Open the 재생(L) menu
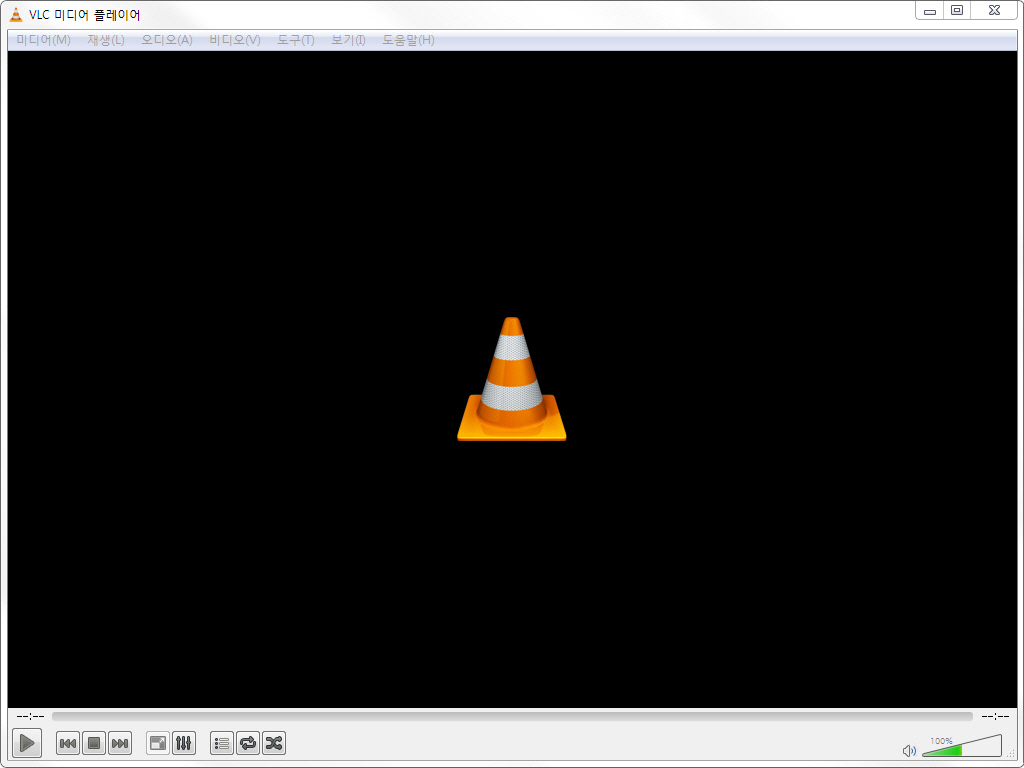 pyautogui.click(x=106, y=40)
